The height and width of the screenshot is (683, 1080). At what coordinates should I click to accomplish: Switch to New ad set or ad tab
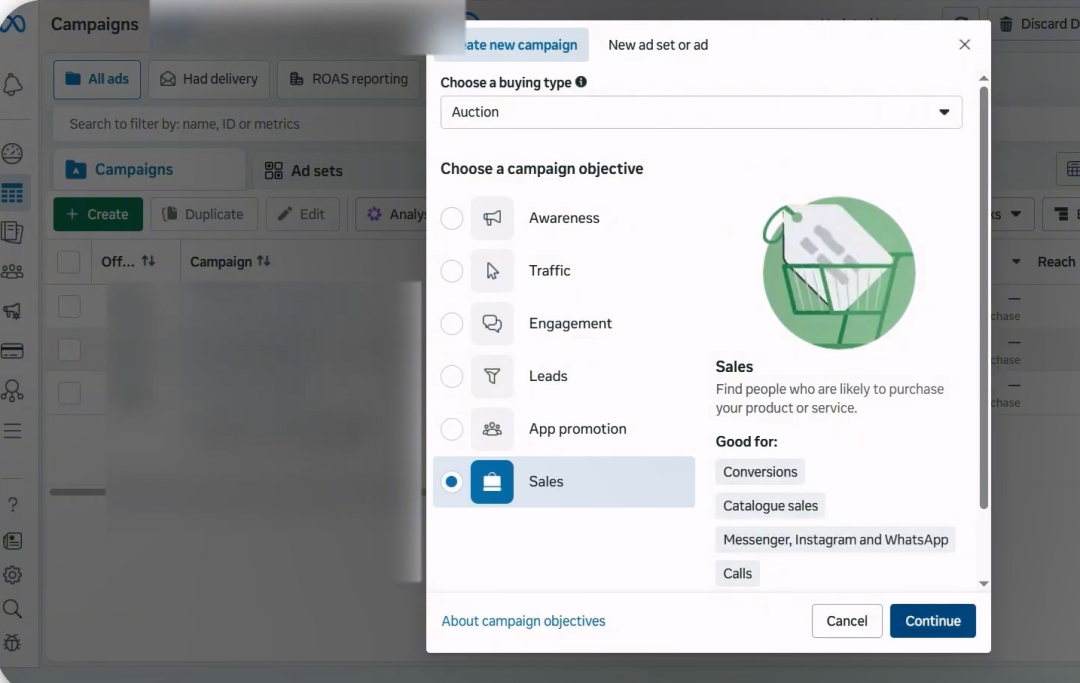(x=658, y=45)
